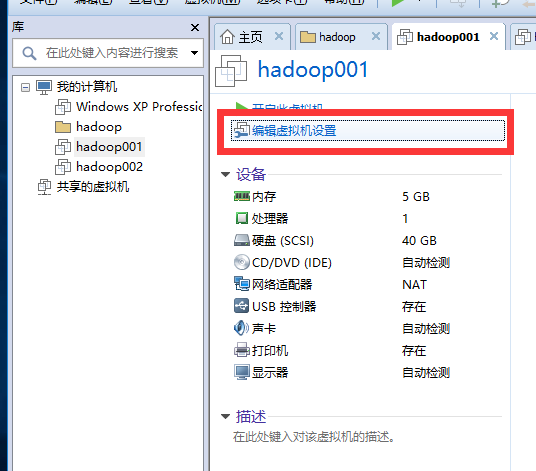Image resolution: width=536 pixels, height=471 pixels.
Task: Open the 网络适配器 network adapter icon
Action: 242,284
